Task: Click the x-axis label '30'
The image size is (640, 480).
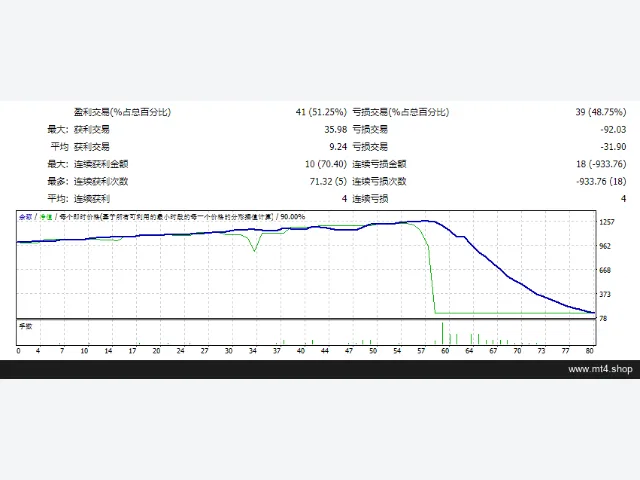Action: [229, 351]
